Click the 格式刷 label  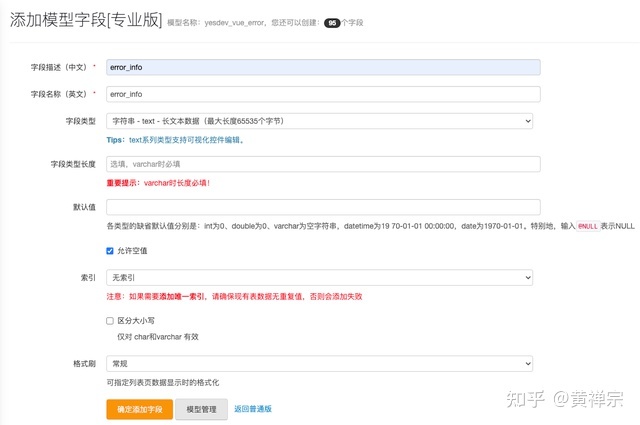tap(84, 364)
